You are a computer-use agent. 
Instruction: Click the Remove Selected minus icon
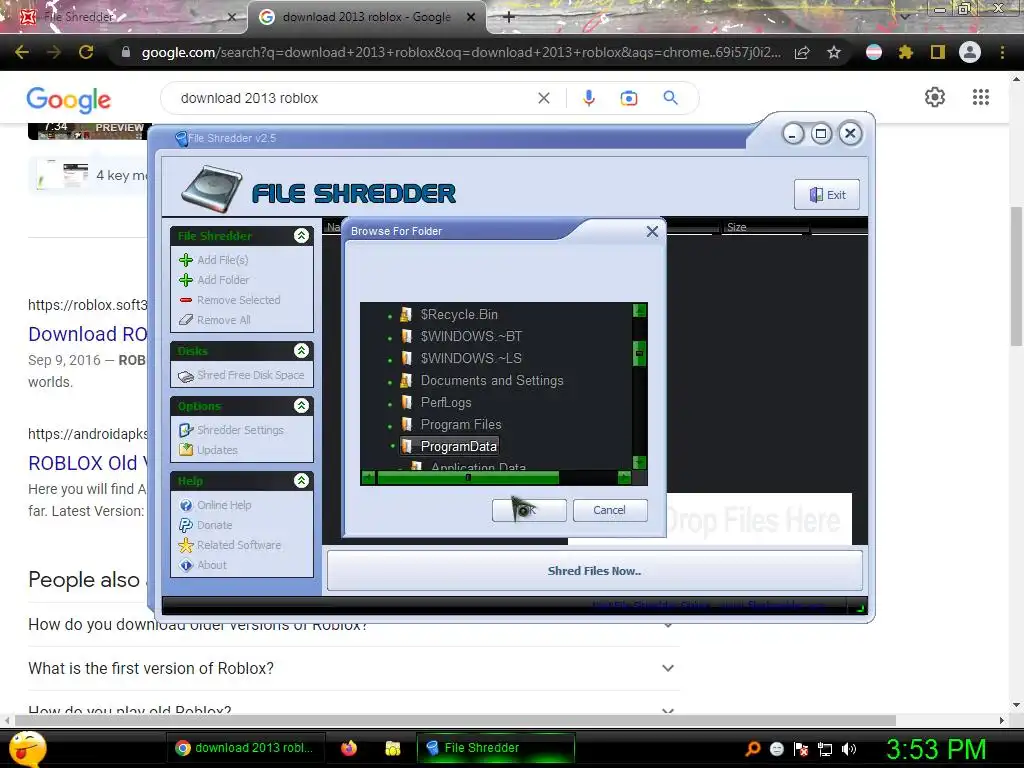click(186, 300)
